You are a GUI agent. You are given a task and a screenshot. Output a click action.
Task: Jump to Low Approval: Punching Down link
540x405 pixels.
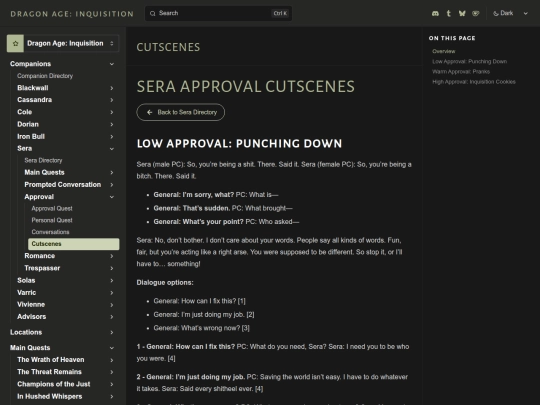pos(469,62)
